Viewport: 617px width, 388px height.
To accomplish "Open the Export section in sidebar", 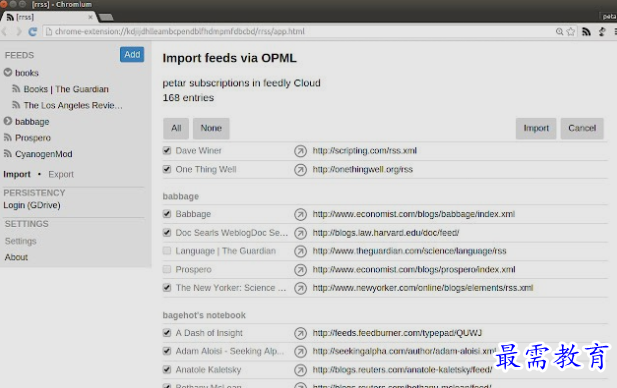I will point(61,174).
